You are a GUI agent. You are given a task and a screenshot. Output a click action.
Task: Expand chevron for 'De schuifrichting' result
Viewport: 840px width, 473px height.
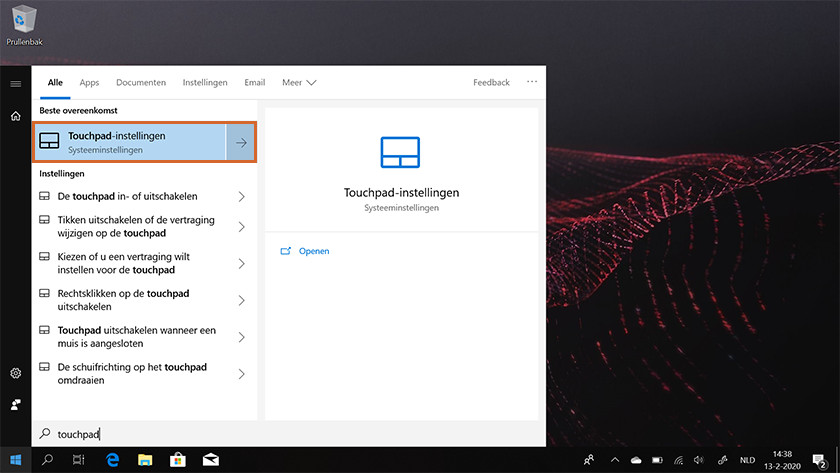[x=242, y=374]
